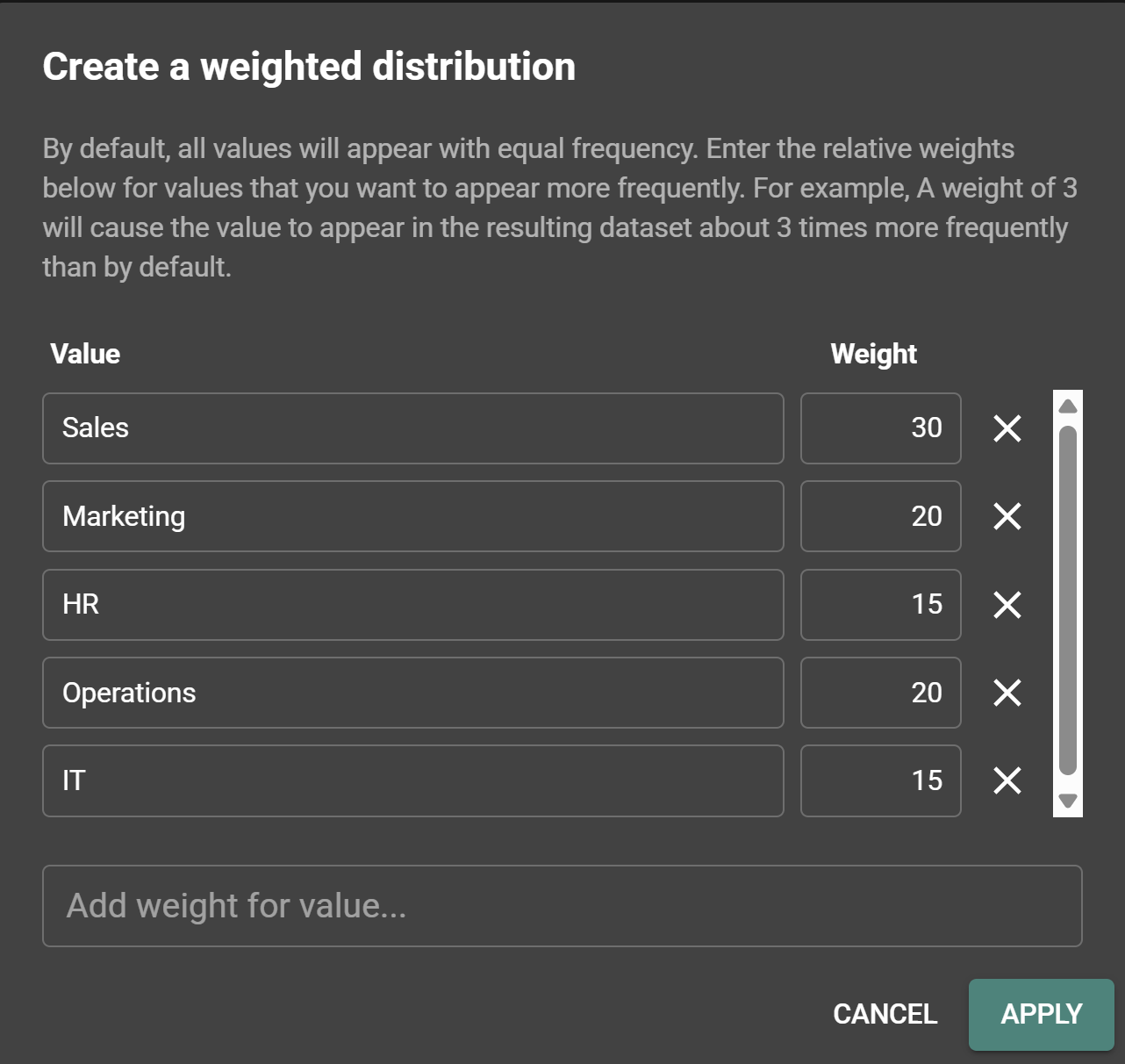Cancel the weighted distribution dialog

[x=885, y=1014]
